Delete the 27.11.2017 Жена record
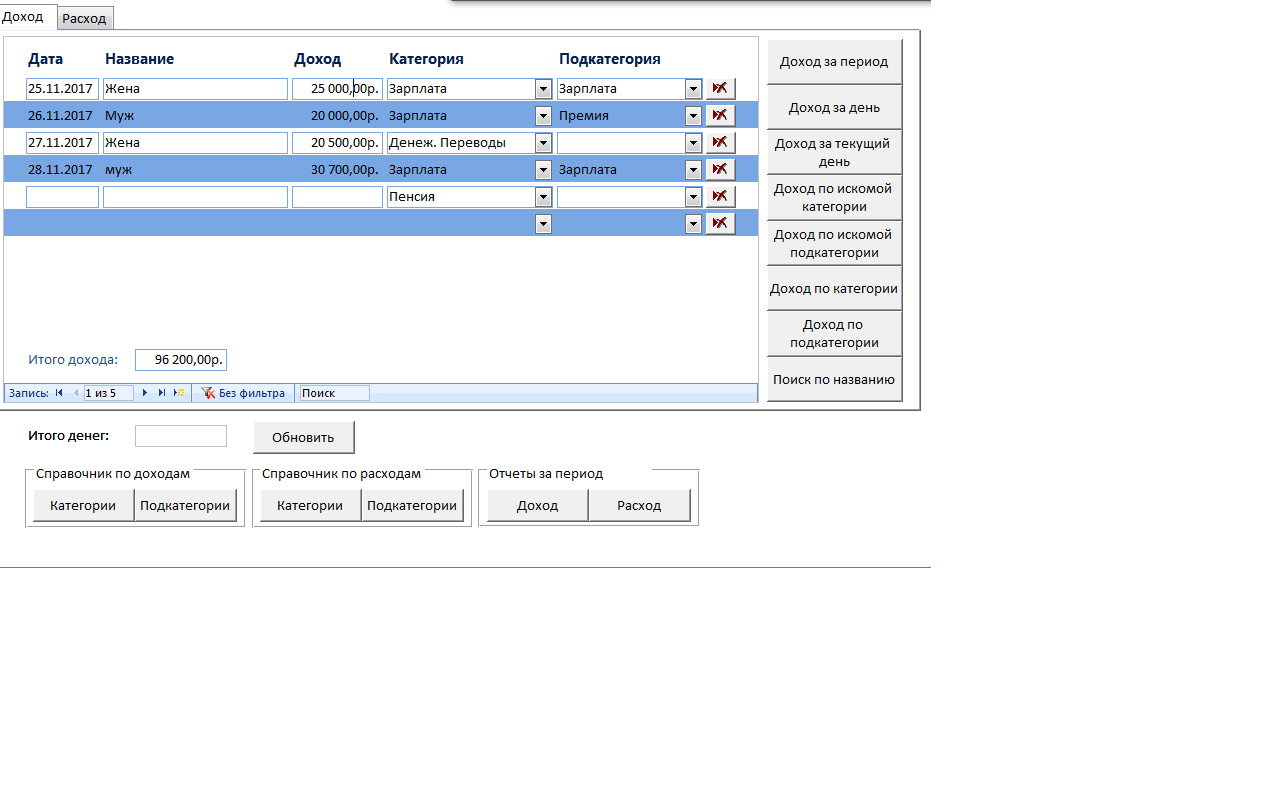The image size is (1280, 800). click(x=720, y=142)
